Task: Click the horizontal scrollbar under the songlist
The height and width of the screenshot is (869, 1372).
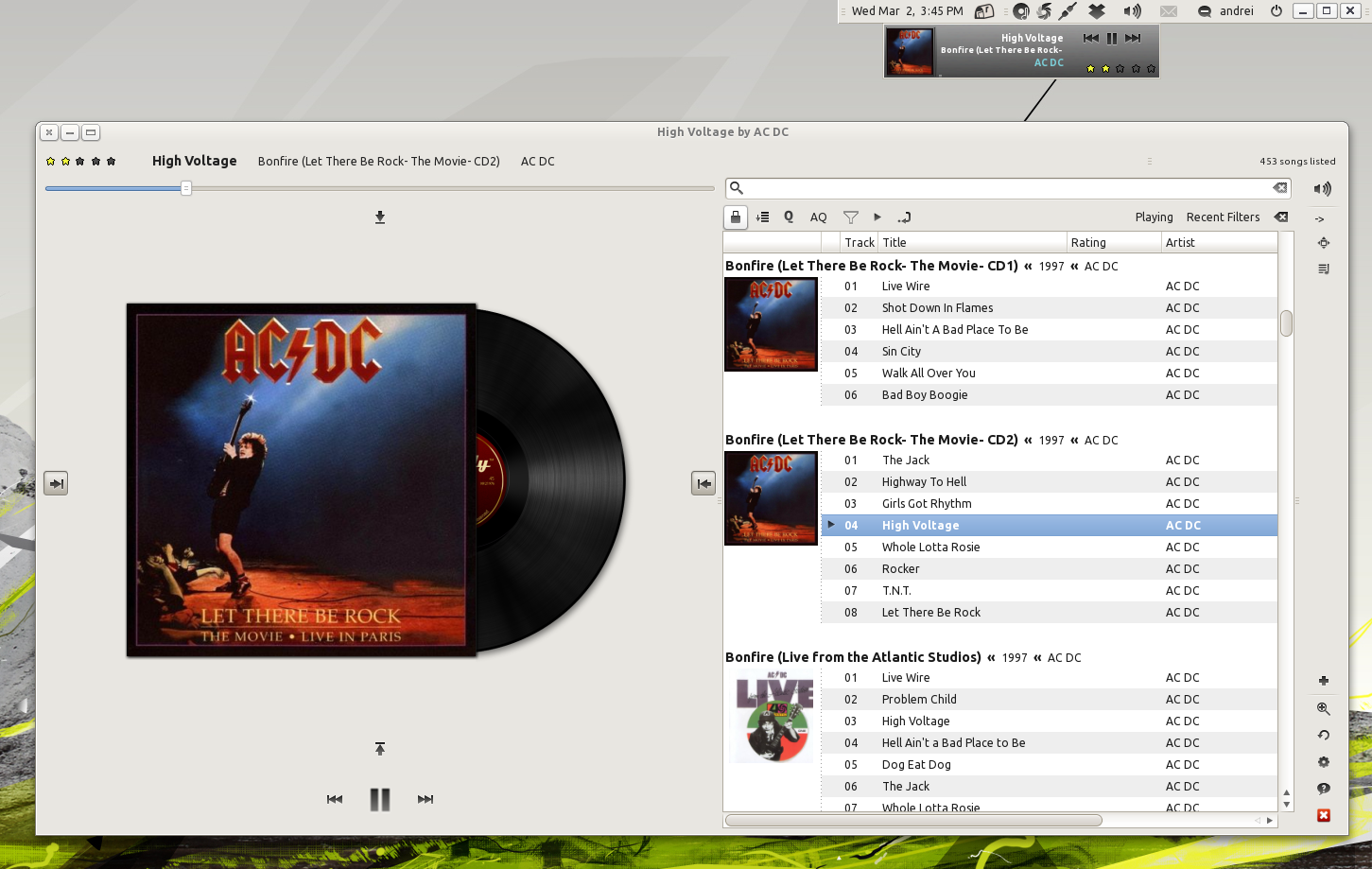Action: 913,821
